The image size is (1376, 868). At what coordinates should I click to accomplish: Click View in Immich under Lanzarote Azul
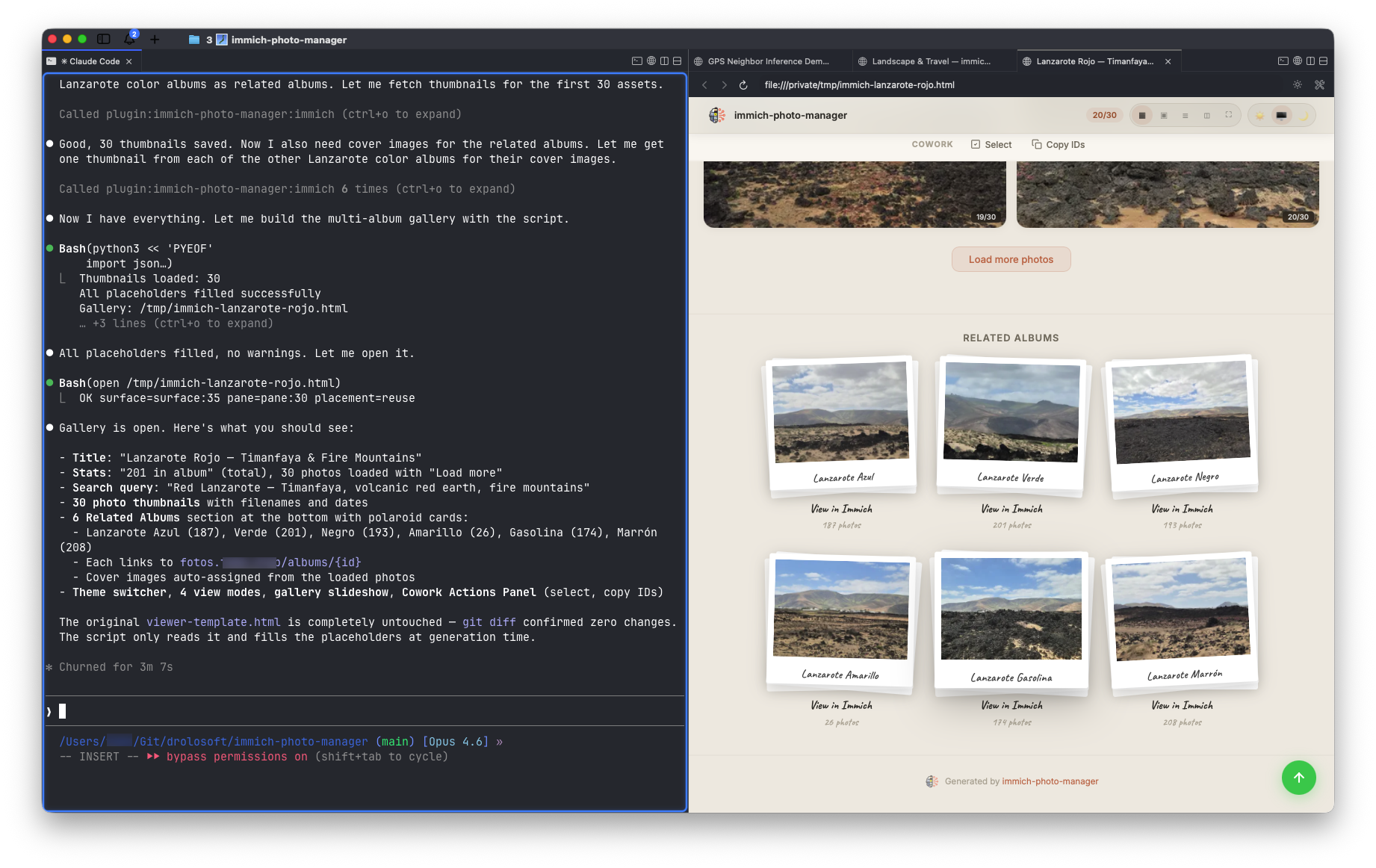842,509
